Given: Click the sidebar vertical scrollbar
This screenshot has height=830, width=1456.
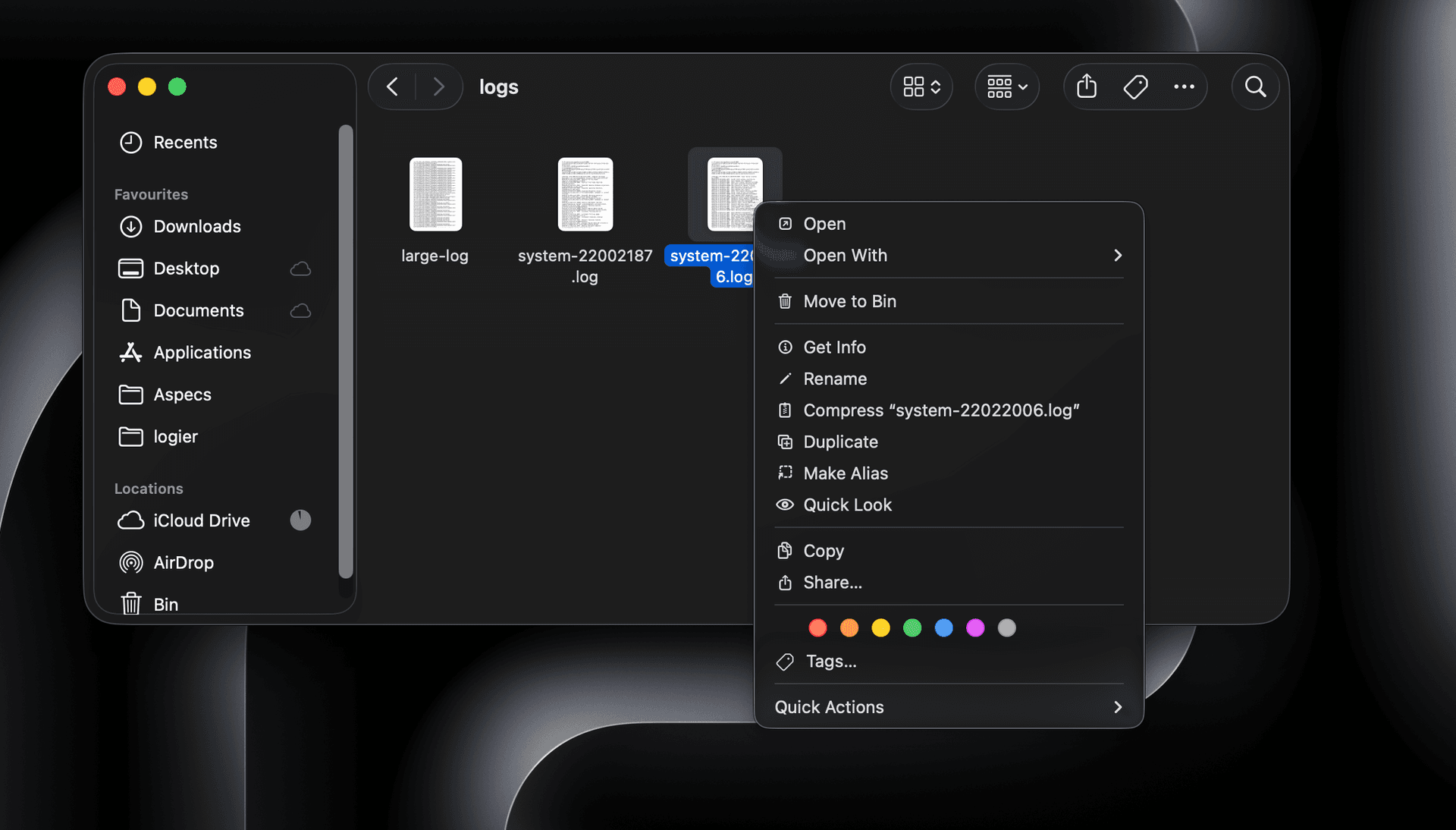Looking at the screenshot, I should (346, 351).
